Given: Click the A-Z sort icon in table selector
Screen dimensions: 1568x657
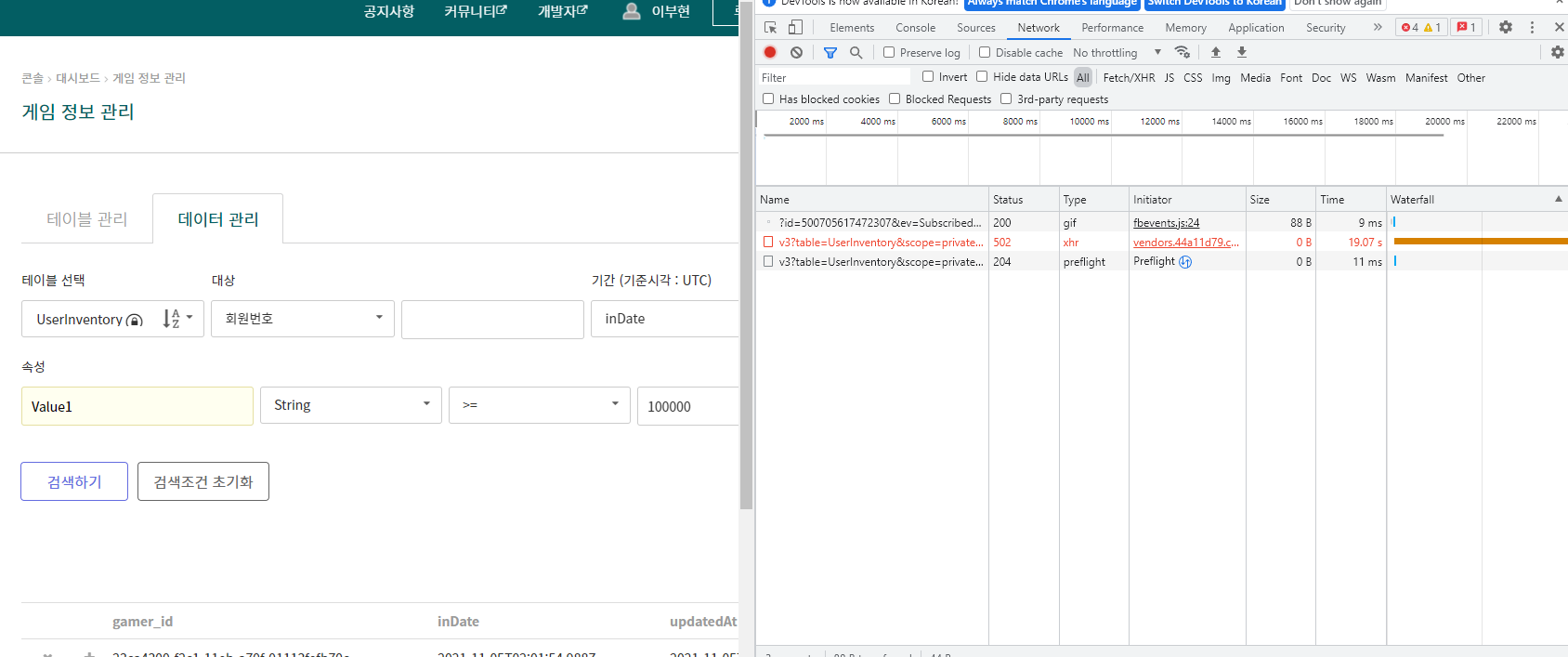Looking at the screenshot, I should click(171, 319).
